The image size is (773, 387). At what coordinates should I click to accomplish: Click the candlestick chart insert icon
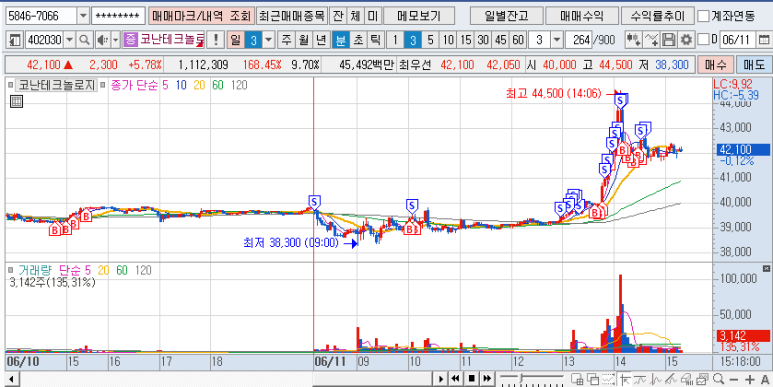point(634,40)
